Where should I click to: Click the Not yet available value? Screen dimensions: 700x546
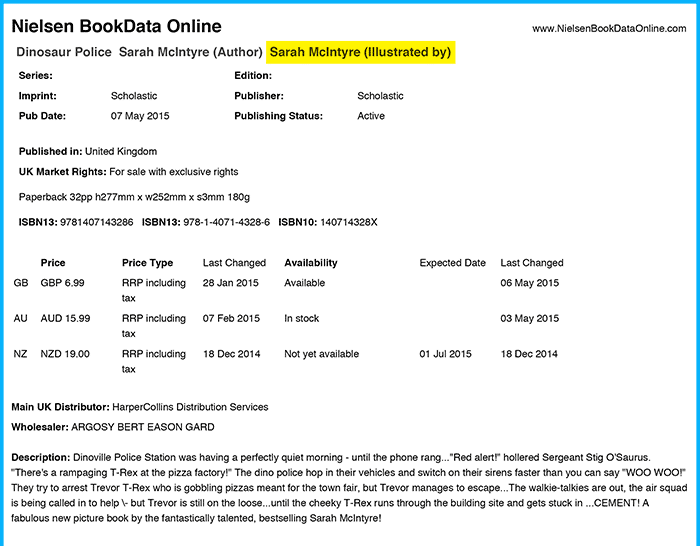click(321, 354)
